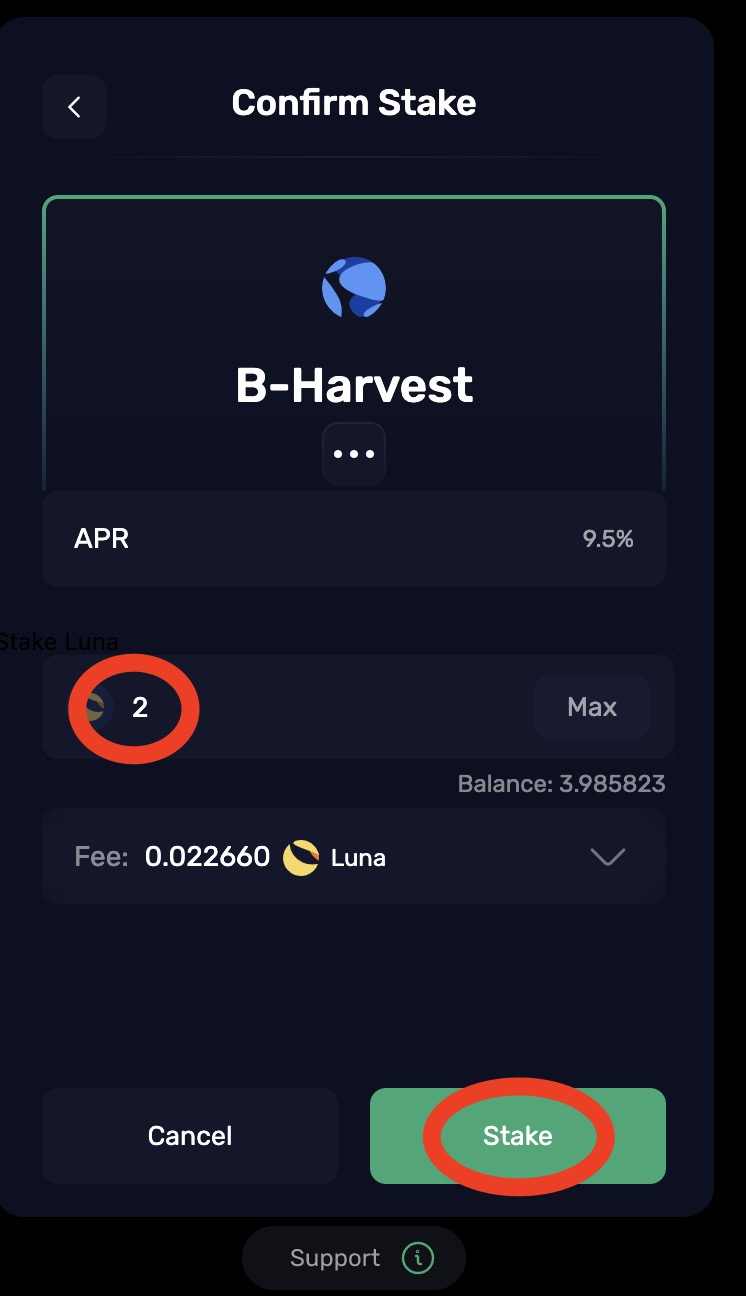Go back using the left arrow button
The width and height of the screenshot is (746, 1296).
74,107
